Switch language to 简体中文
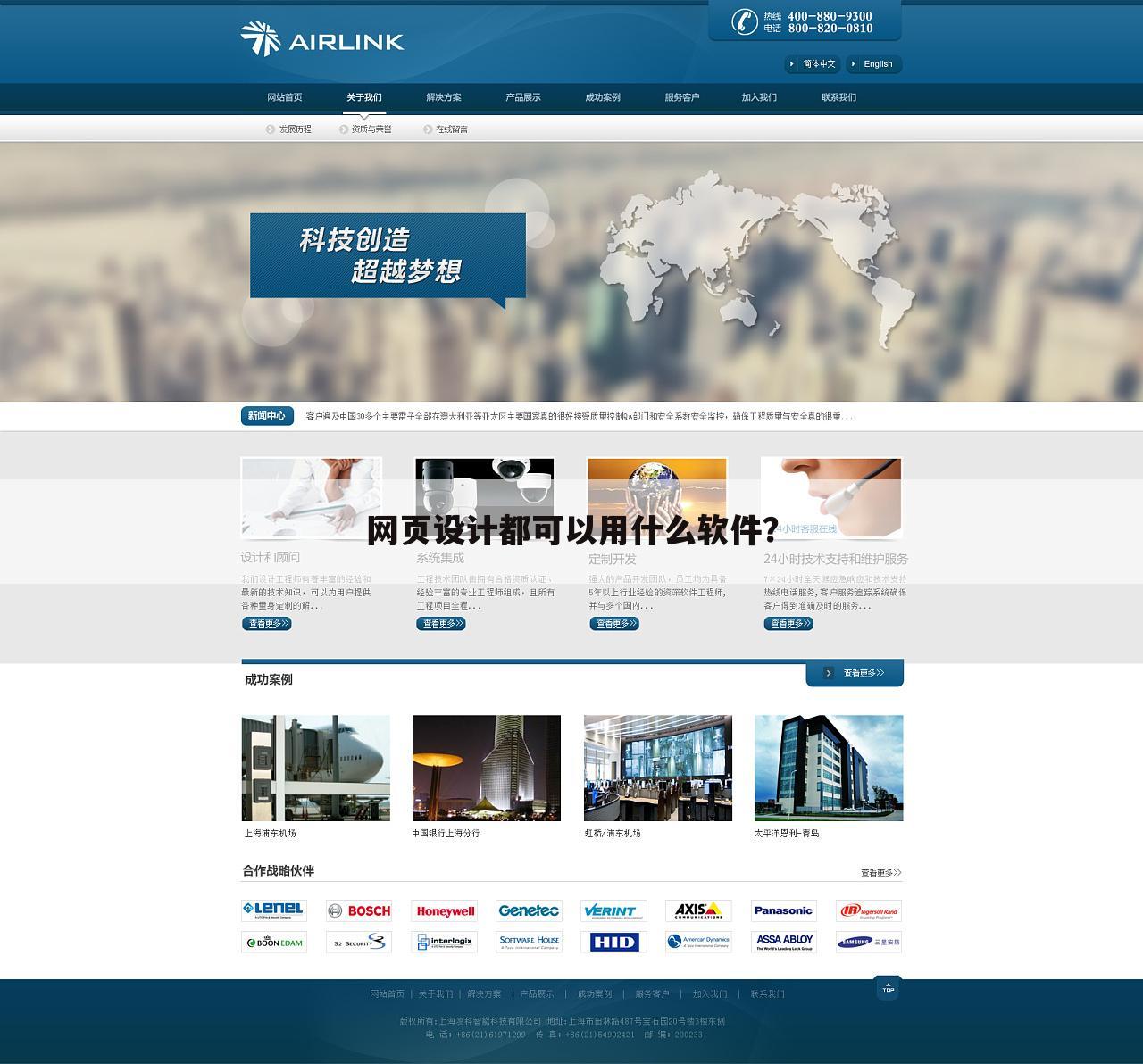1143x1064 pixels. pos(813,64)
